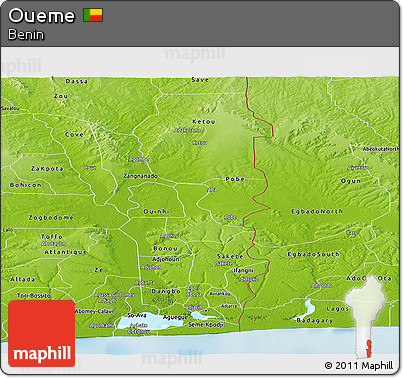Image resolution: width=403 pixels, height=378 pixels.
Task: Click the Avrankou label
Action: 220,294
